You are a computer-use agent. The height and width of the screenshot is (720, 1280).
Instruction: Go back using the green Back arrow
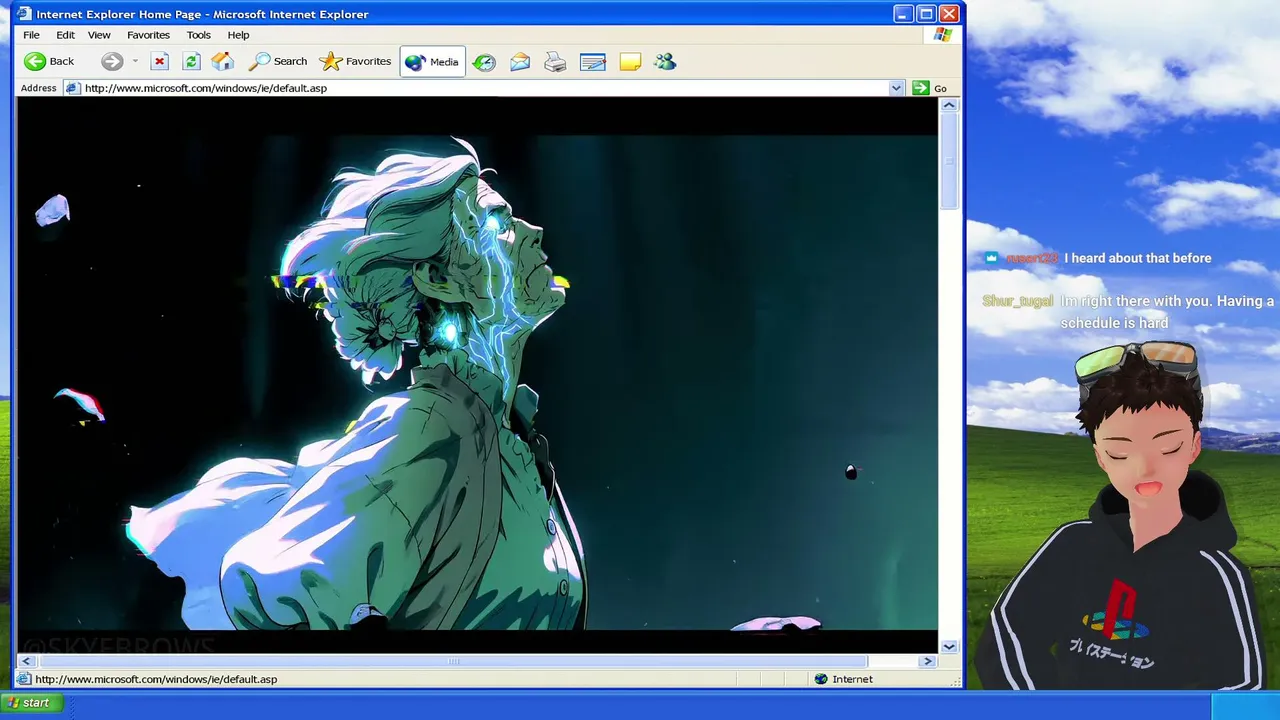pyautogui.click(x=49, y=61)
